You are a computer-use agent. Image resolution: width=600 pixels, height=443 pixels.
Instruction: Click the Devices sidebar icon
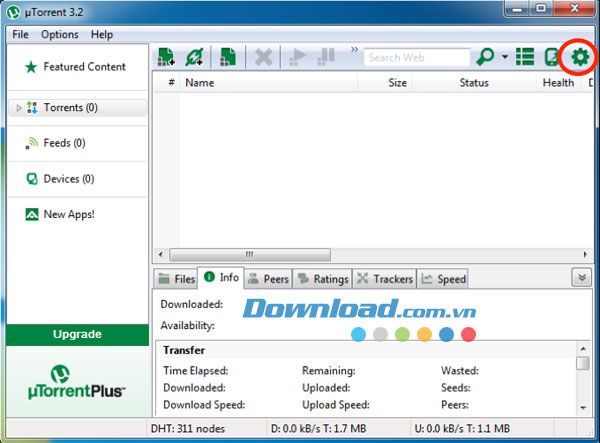pos(32,179)
